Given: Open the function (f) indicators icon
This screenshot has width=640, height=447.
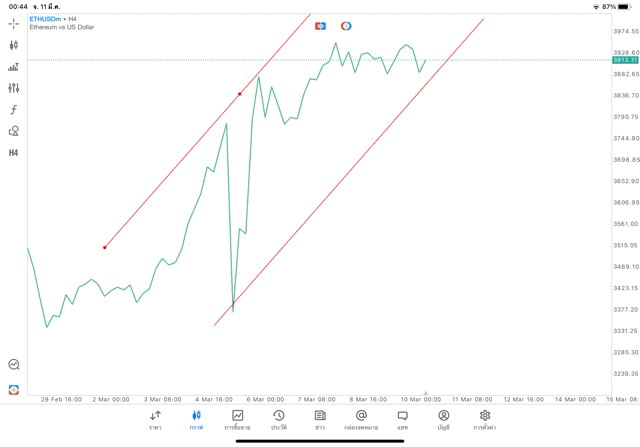Looking at the screenshot, I should click(13, 110).
